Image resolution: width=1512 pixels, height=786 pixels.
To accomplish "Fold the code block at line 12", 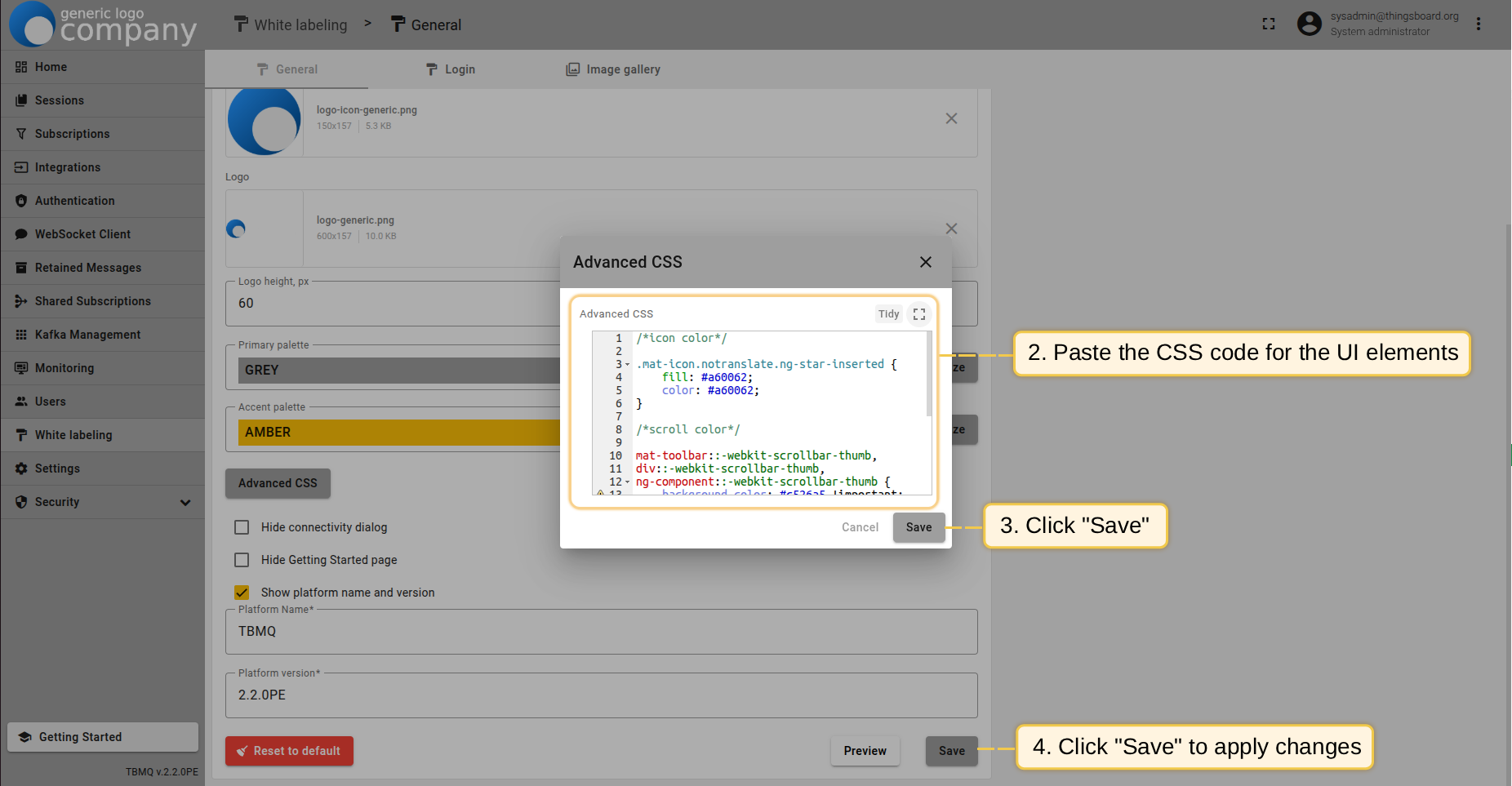I will point(627,482).
